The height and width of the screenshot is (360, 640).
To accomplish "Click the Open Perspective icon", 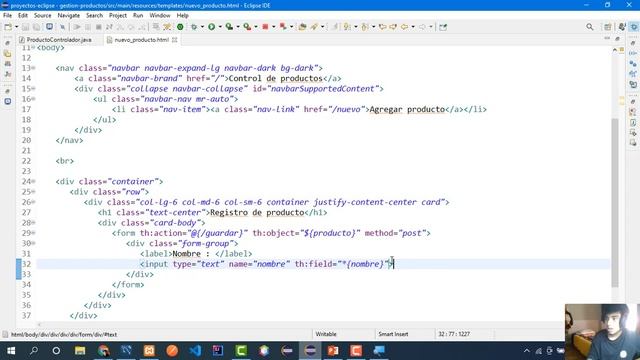I will coord(608,27).
